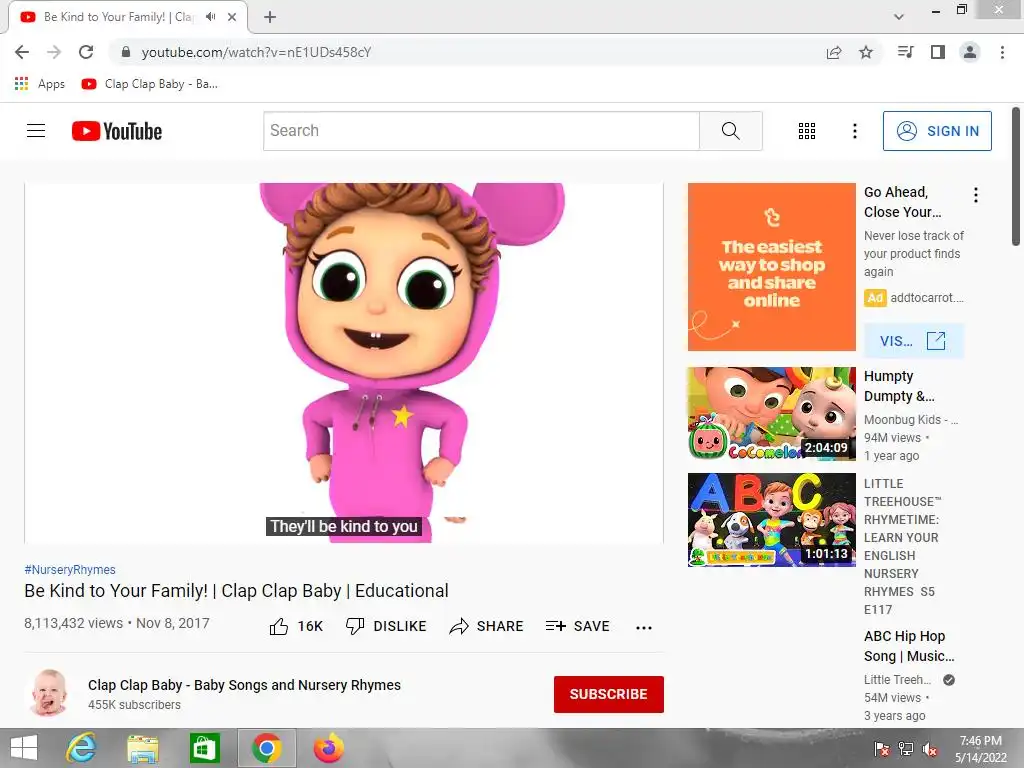Open YouTube settings three-dot menu

coord(855,131)
